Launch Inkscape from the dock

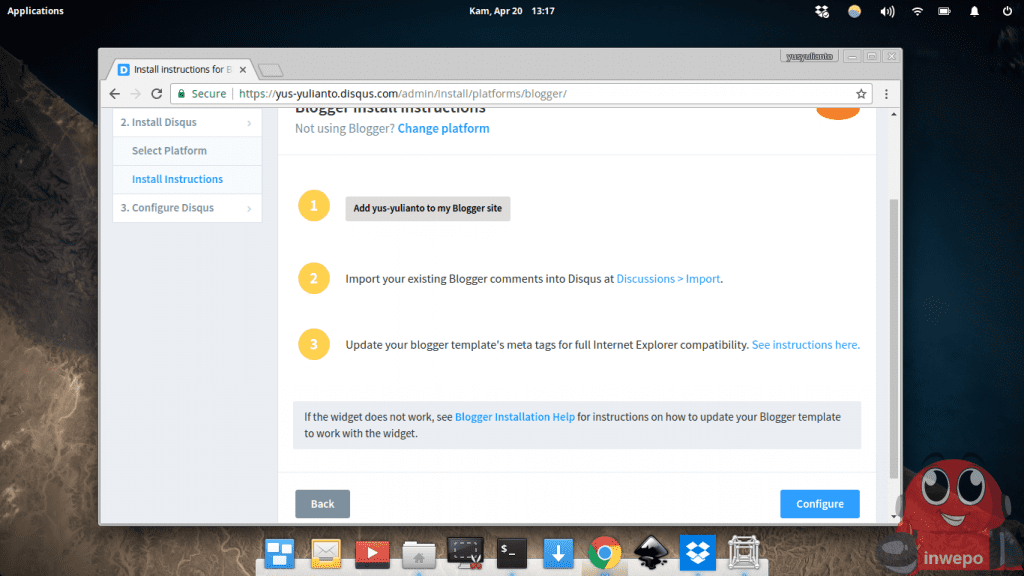click(x=651, y=552)
